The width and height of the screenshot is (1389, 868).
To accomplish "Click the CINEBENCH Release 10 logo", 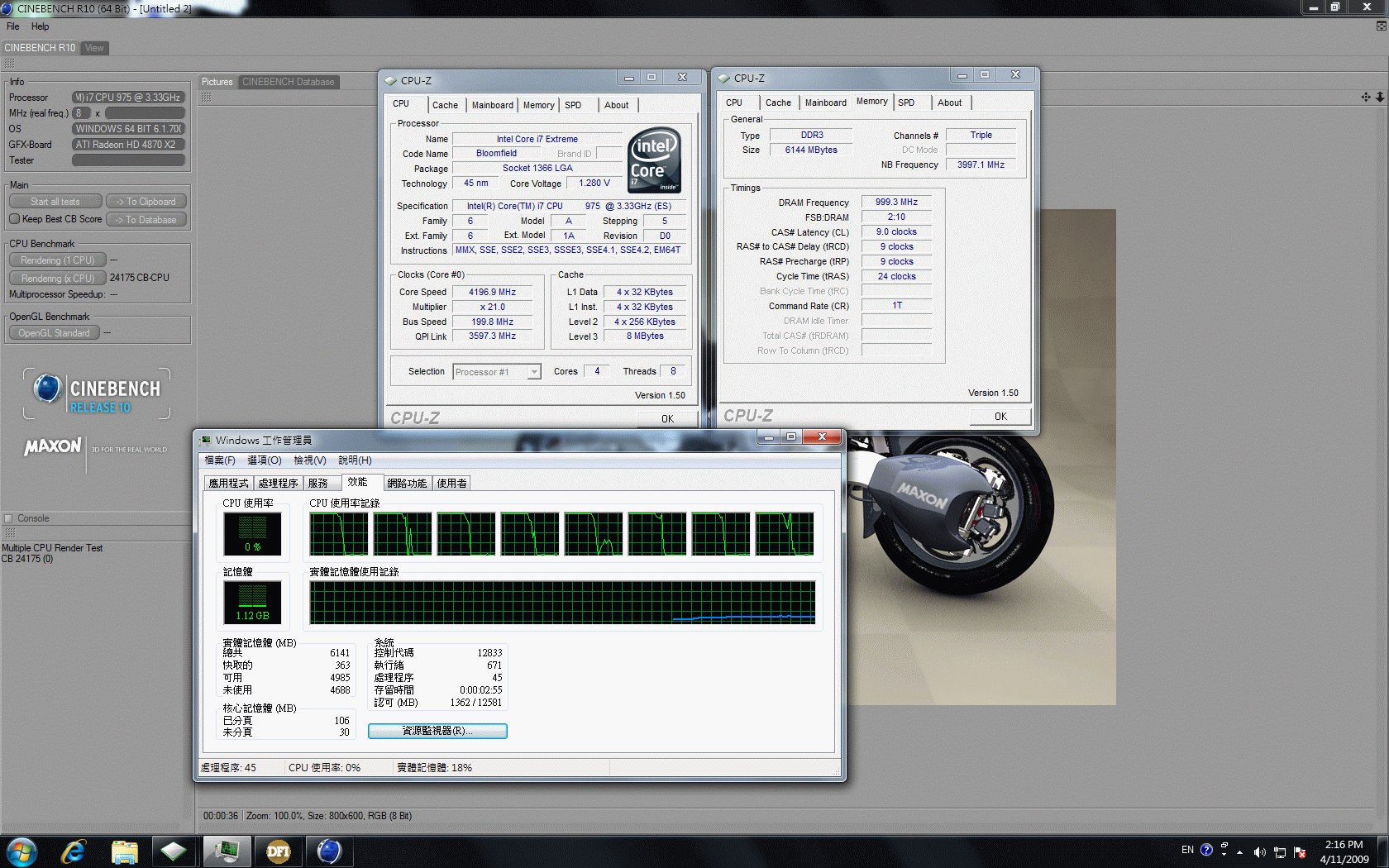I will pyautogui.click(x=98, y=393).
